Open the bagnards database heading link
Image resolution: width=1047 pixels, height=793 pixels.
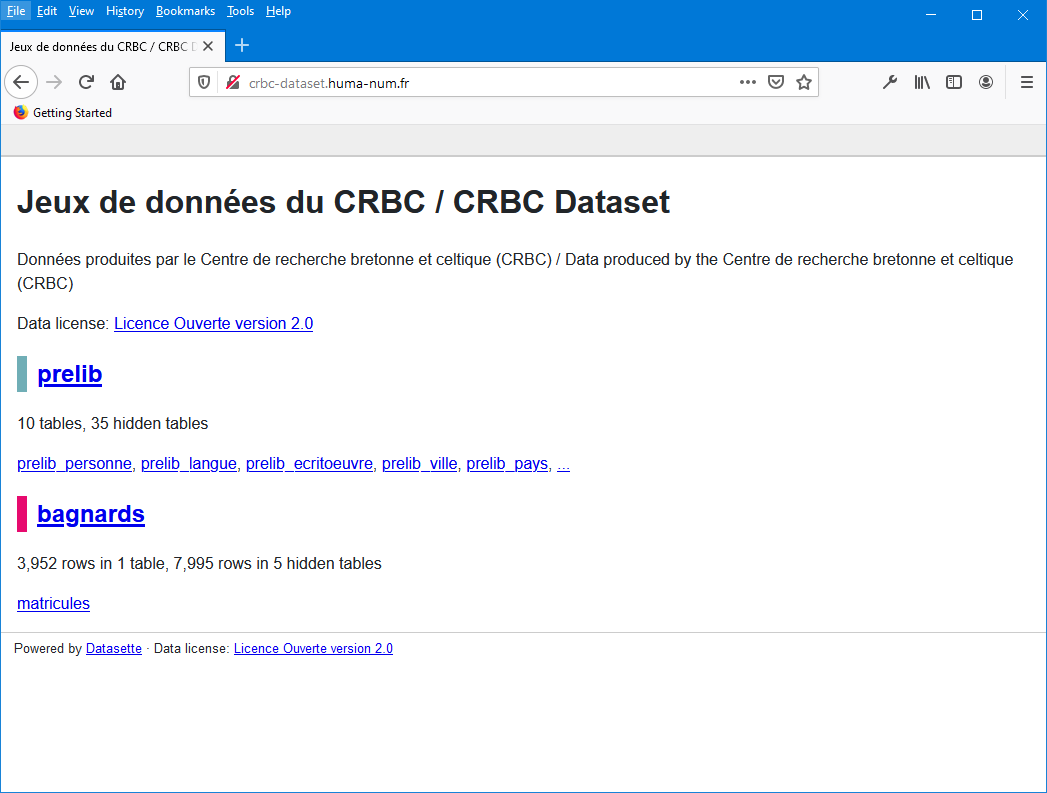click(91, 514)
